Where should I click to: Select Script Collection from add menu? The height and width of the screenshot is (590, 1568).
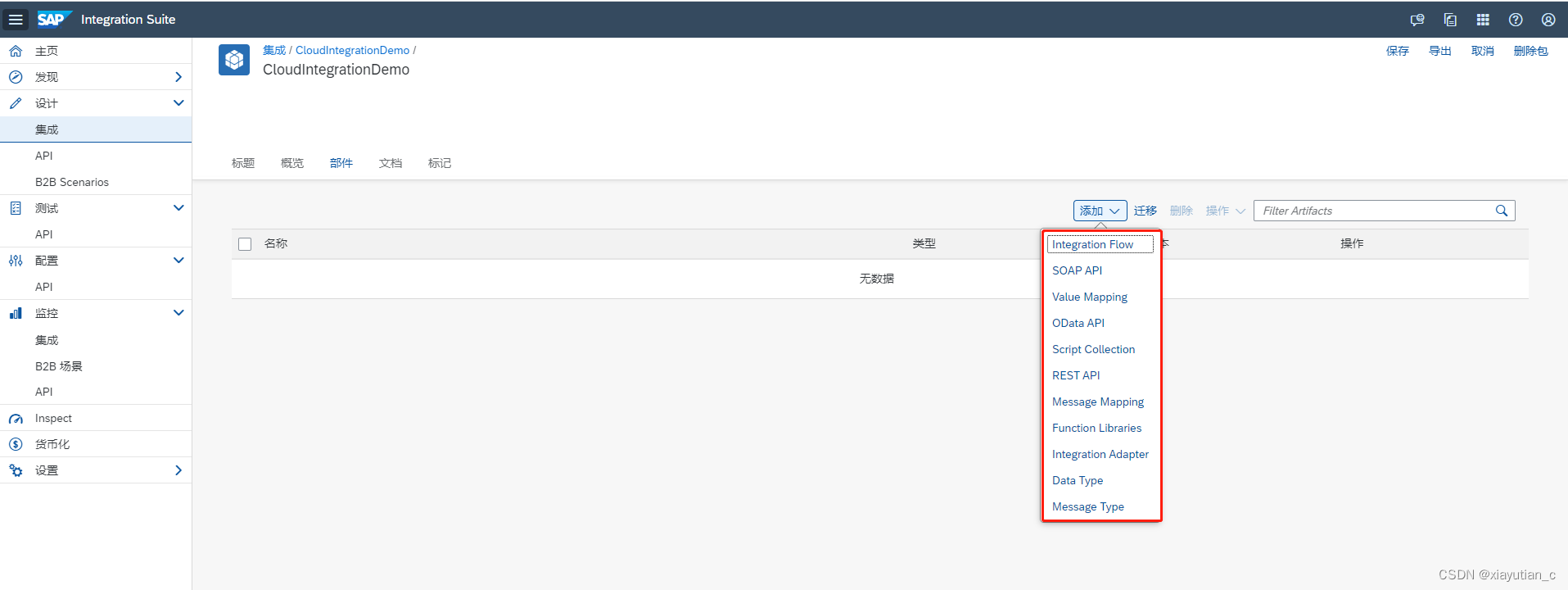click(x=1093, y=349)
